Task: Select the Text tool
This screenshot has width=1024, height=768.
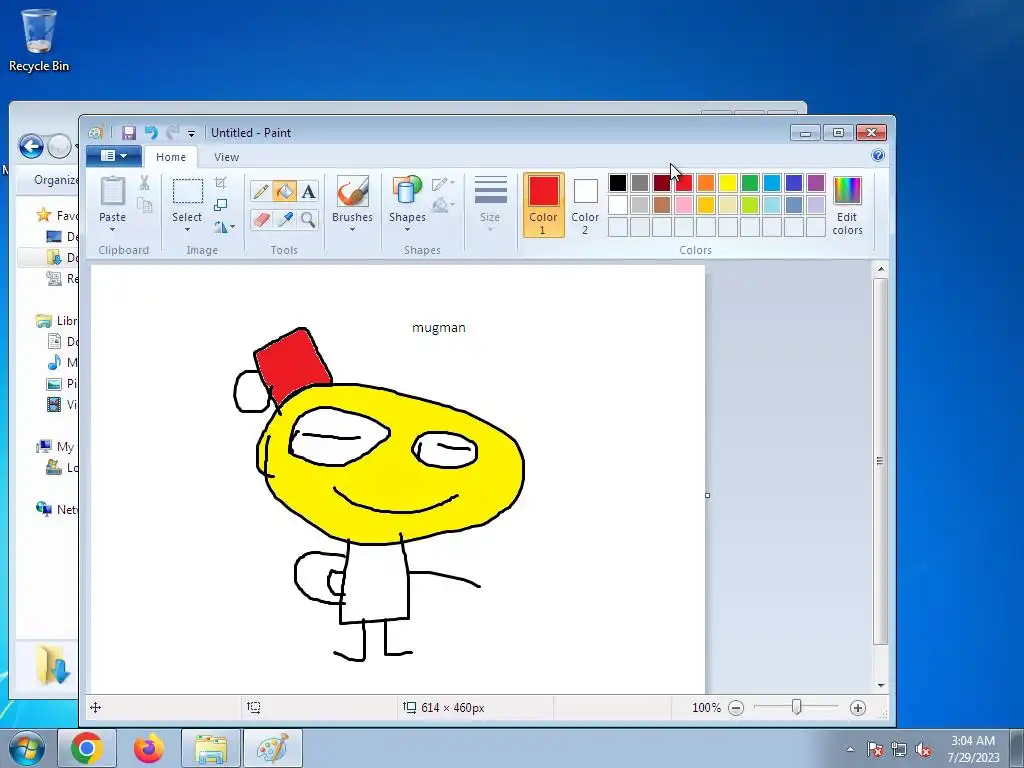Action: pyautogui.click(x=308, y=191)
